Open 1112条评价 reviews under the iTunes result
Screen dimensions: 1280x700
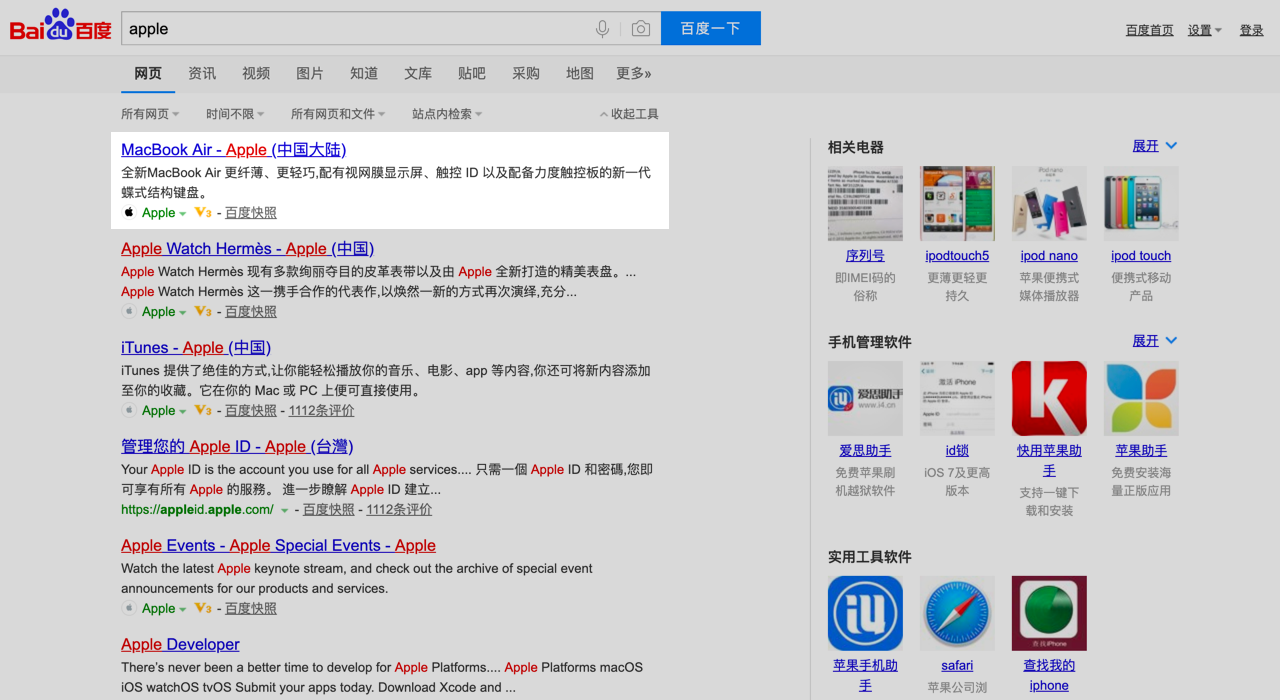tap(321, 410)
